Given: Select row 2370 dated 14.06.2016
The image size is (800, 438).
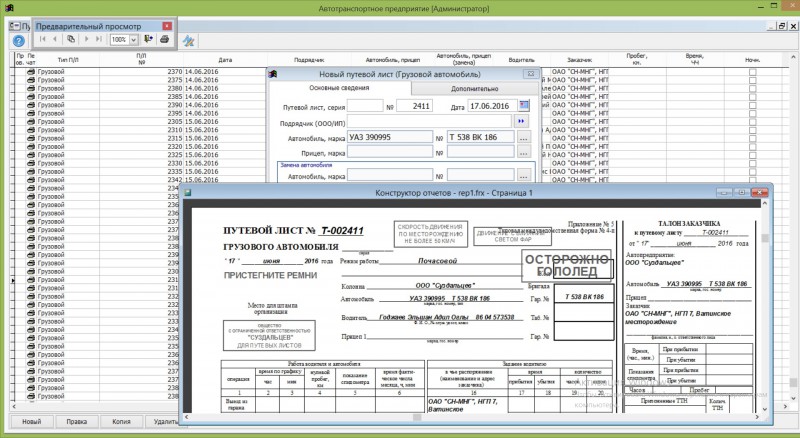Looking at the screenshot, I should tap(140, 72).
